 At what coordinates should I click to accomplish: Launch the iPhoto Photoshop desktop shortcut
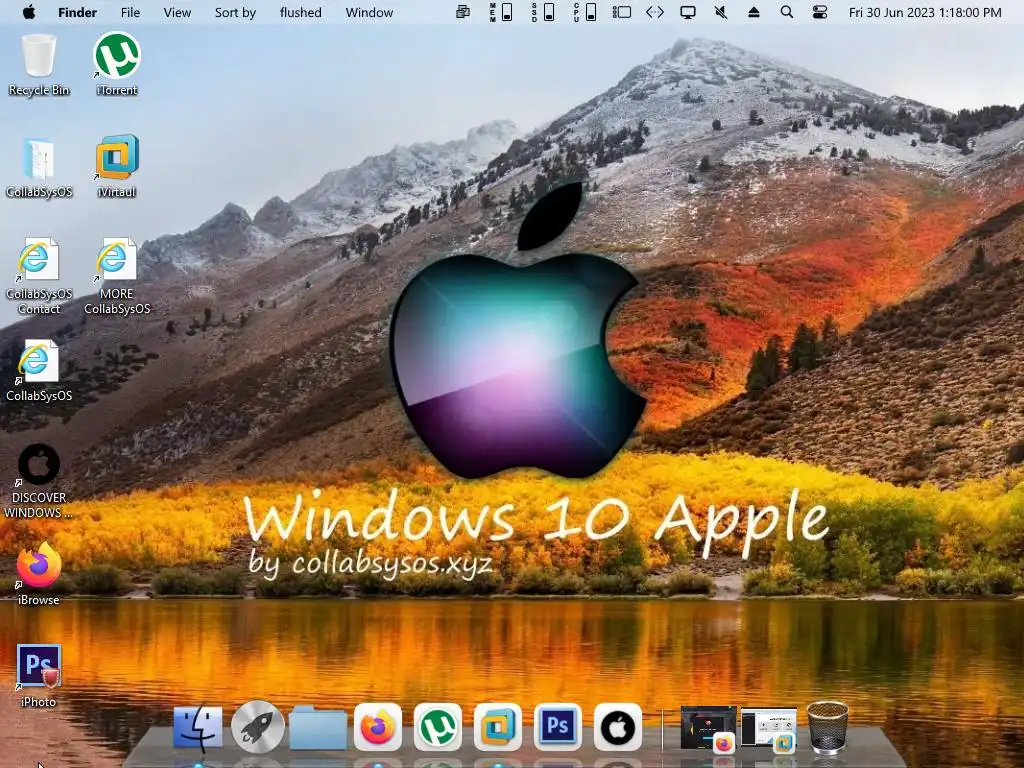click(x=39, y=675)
